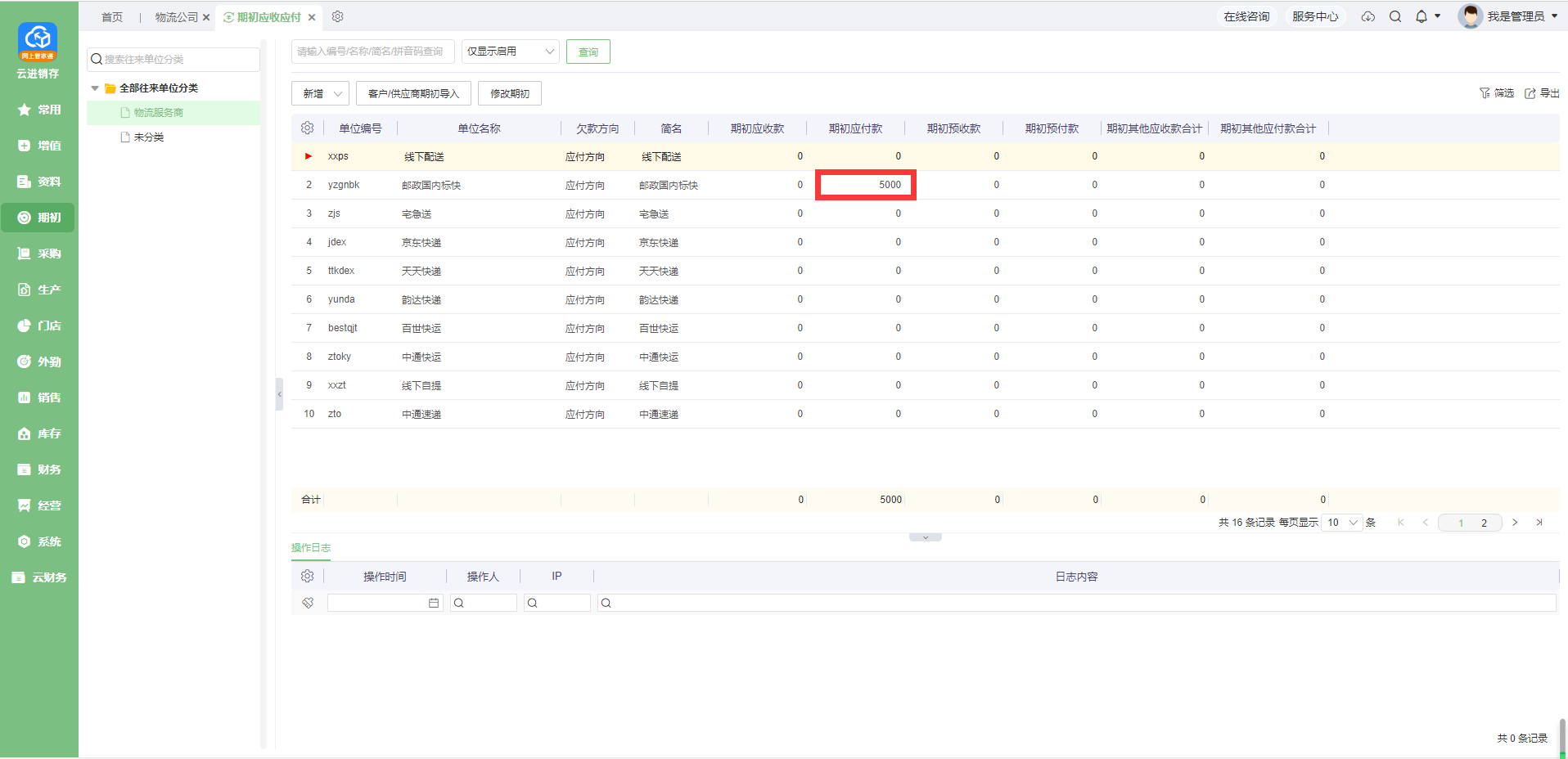The image size is (1568, 759).
Task: Click the 修改期初 button
Action: [510, 94]
